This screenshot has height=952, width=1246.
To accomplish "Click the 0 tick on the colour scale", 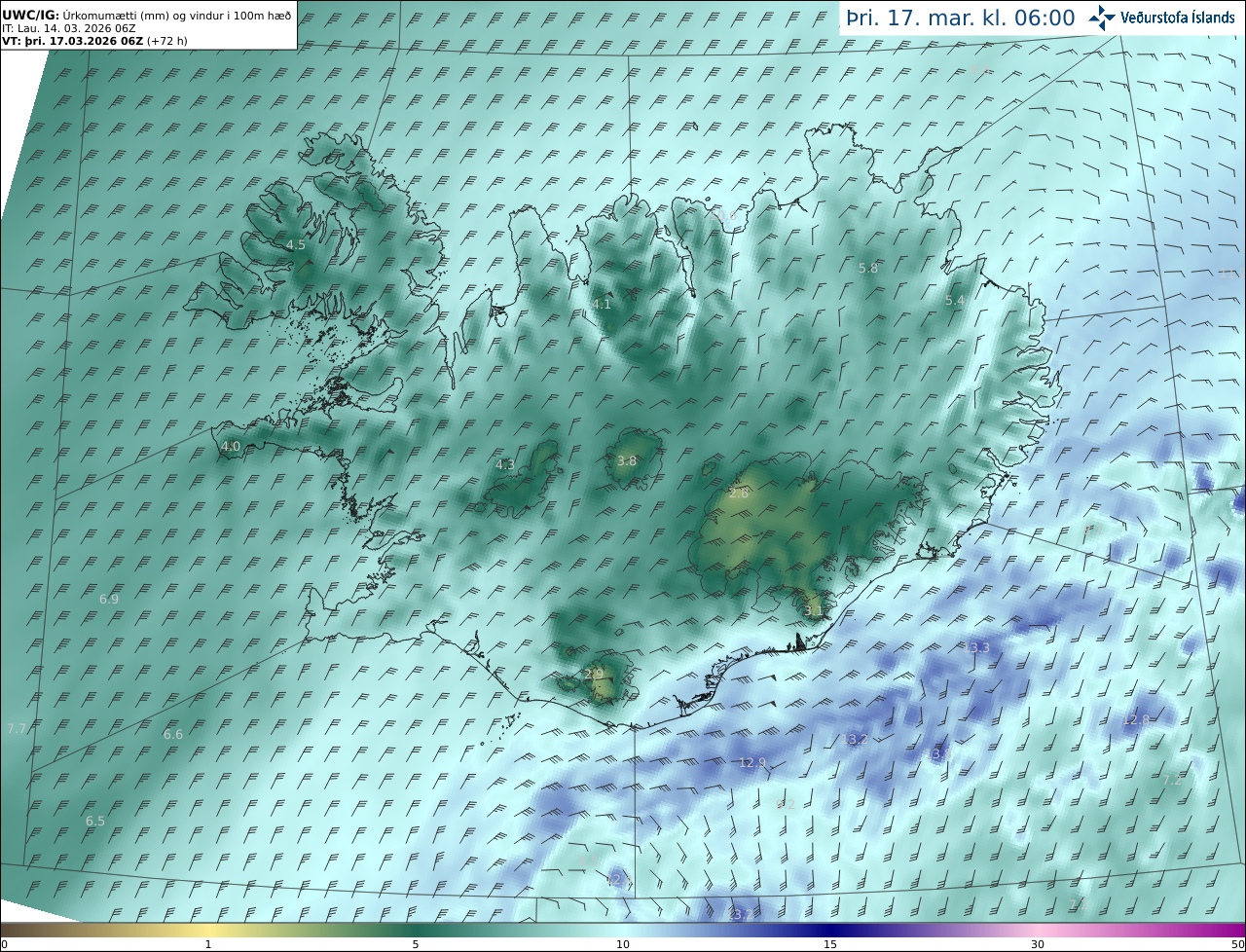I will tap(4, 944).
